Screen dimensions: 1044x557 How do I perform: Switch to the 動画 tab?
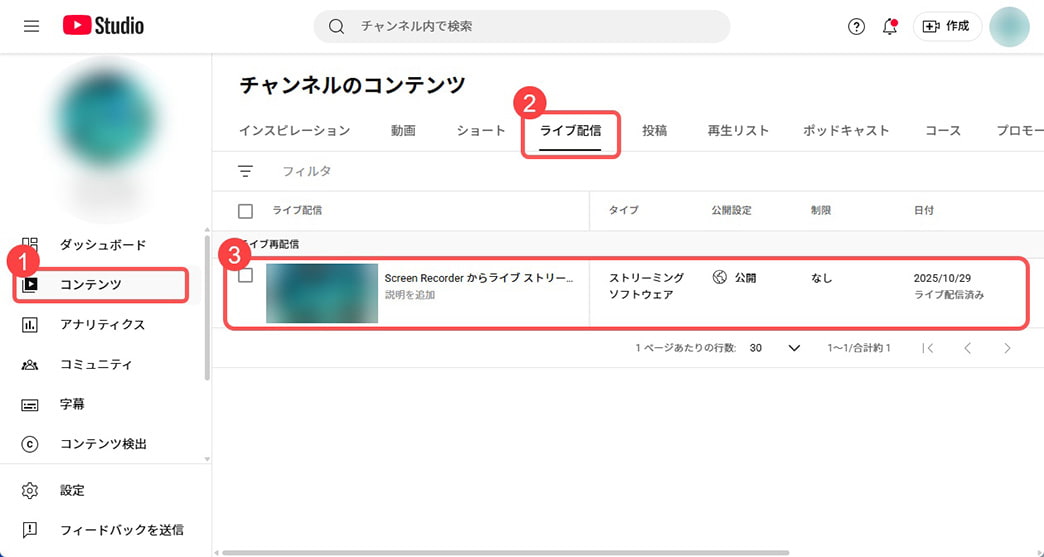coord(403,130)
